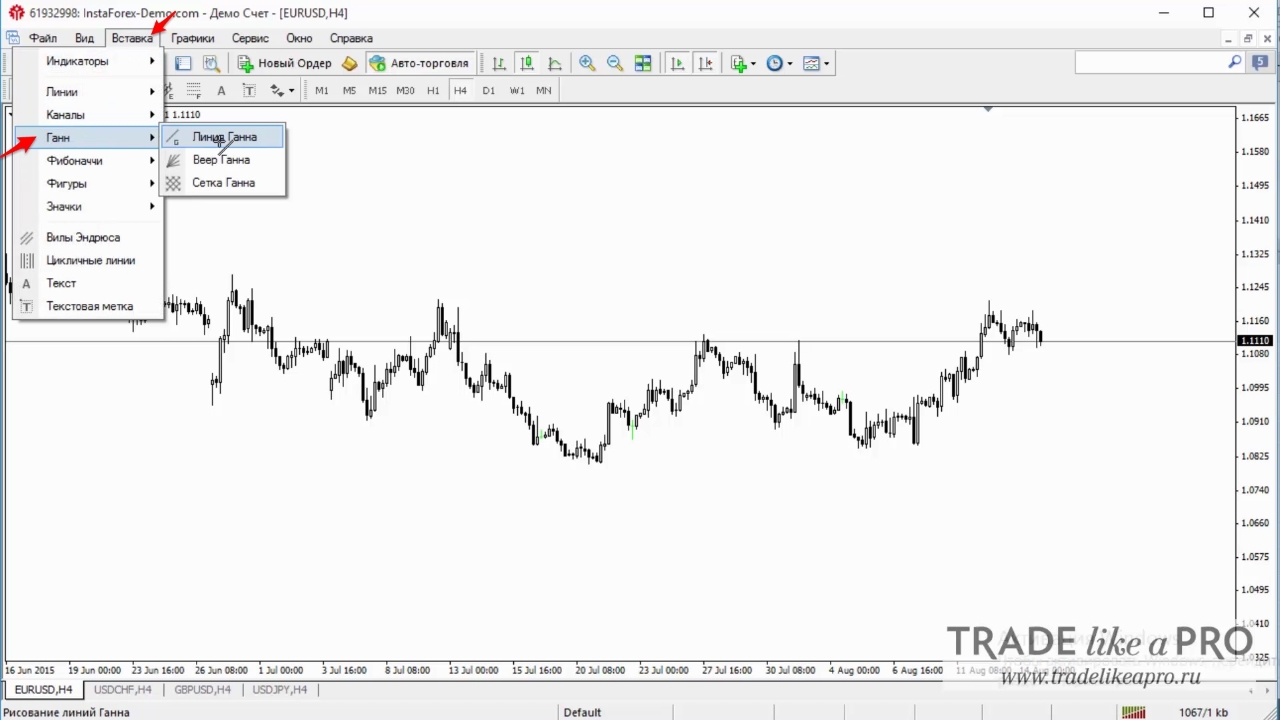This screenshot has width=1280, height=720.
Task: Click the search input field
Action: pos(1150,62)
